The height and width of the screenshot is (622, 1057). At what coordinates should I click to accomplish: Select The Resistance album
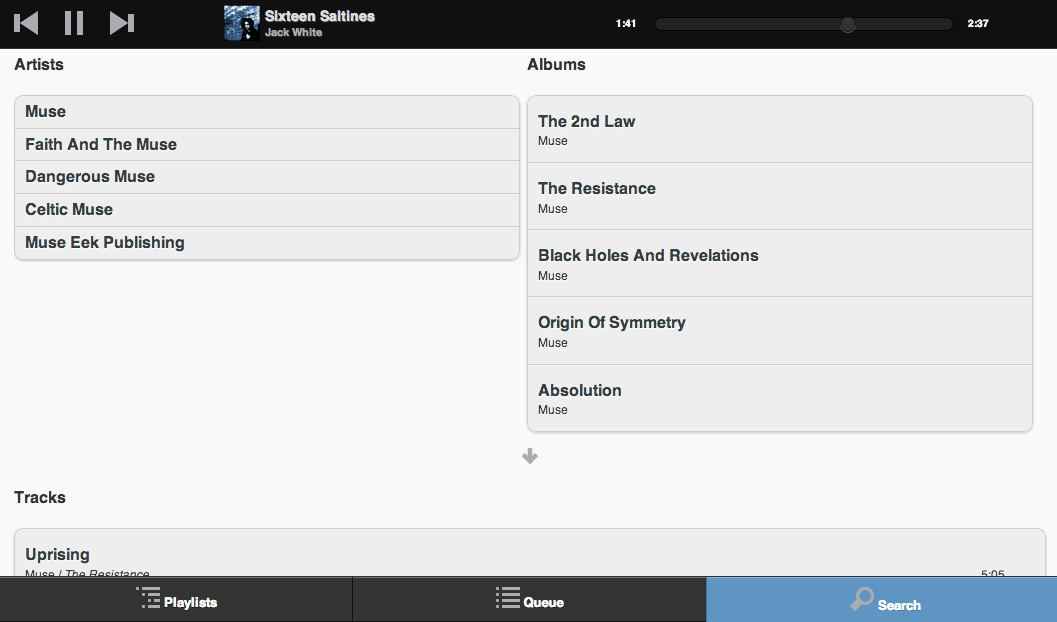pyautogui.click(x=779, y=196)
